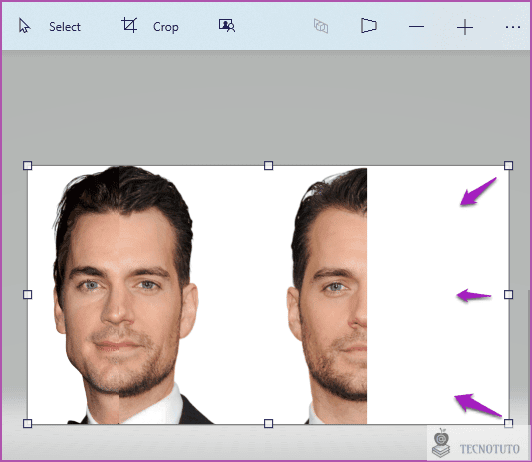Click the middle-right canvas resize handle

[x=508, y=294]
